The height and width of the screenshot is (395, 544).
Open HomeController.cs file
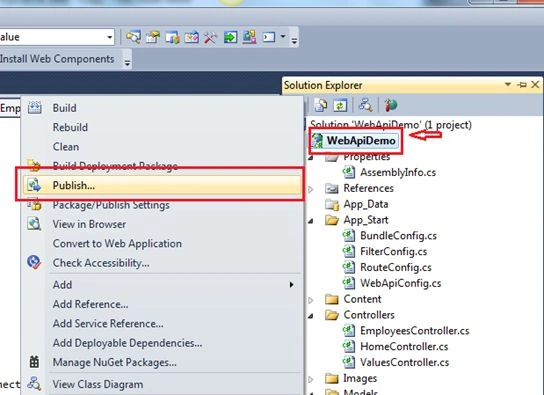[x=404, y=346]
